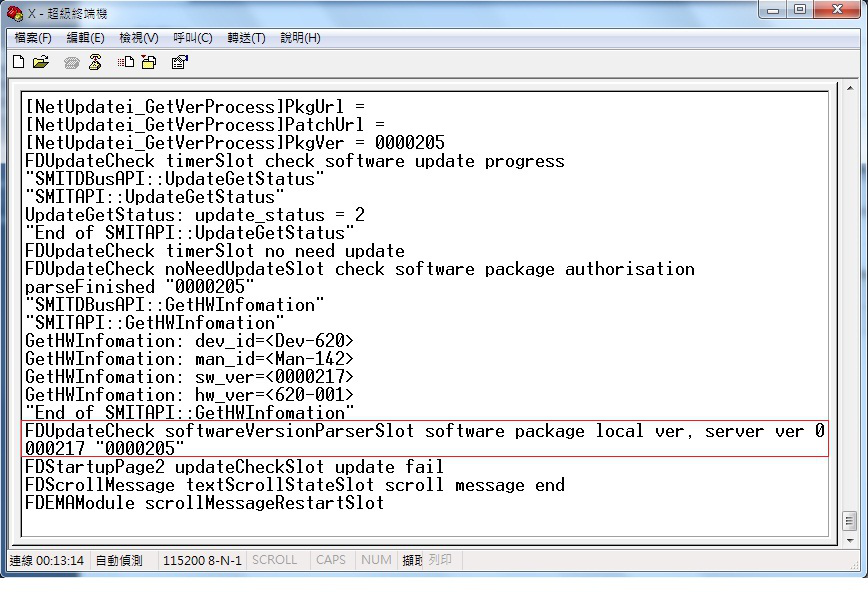Click the New connection toolbar icon
Viewport: 868px width, 600px height.
tap(18, 61)
